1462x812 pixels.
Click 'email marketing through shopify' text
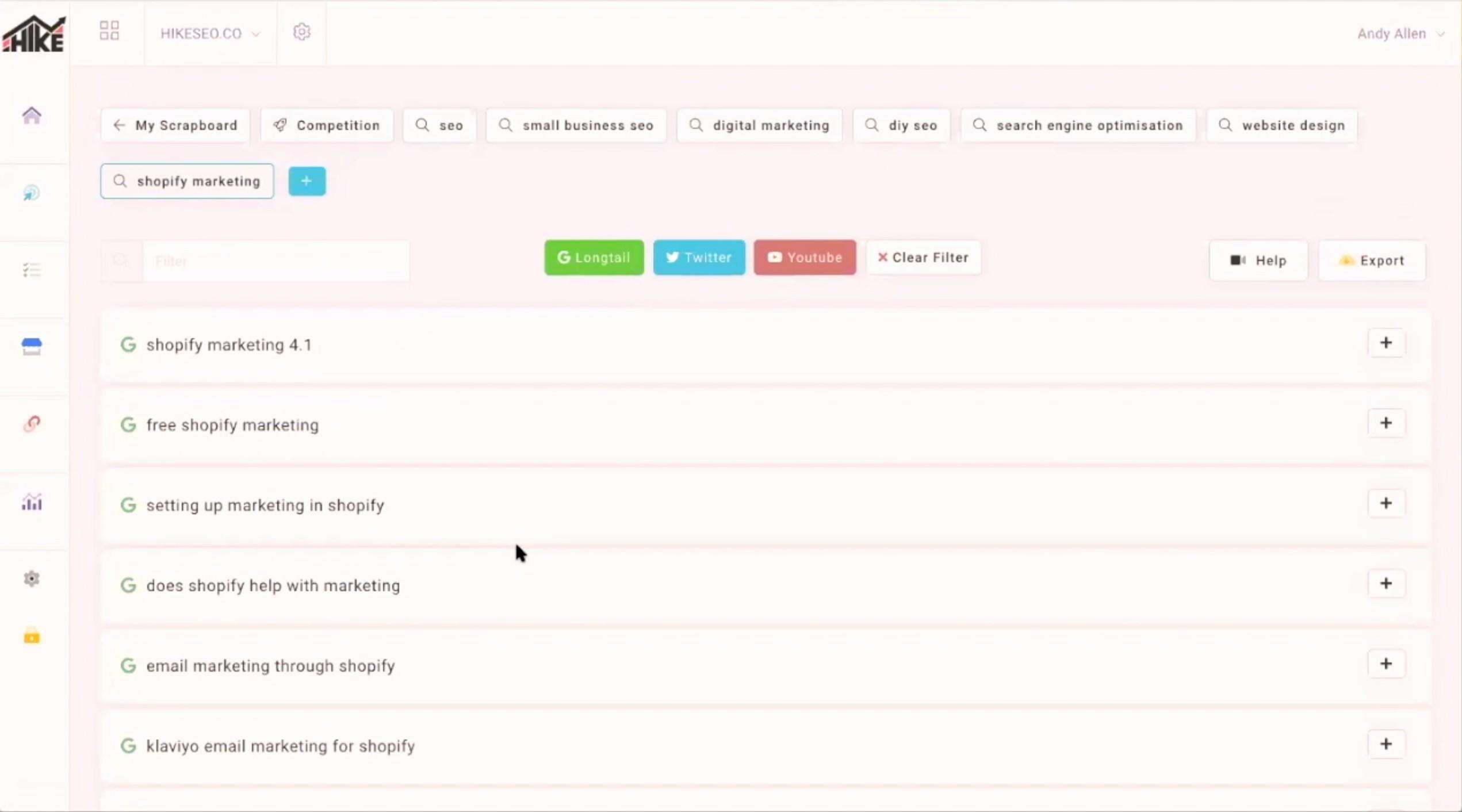pyautogui.click(x=270, y=665)
